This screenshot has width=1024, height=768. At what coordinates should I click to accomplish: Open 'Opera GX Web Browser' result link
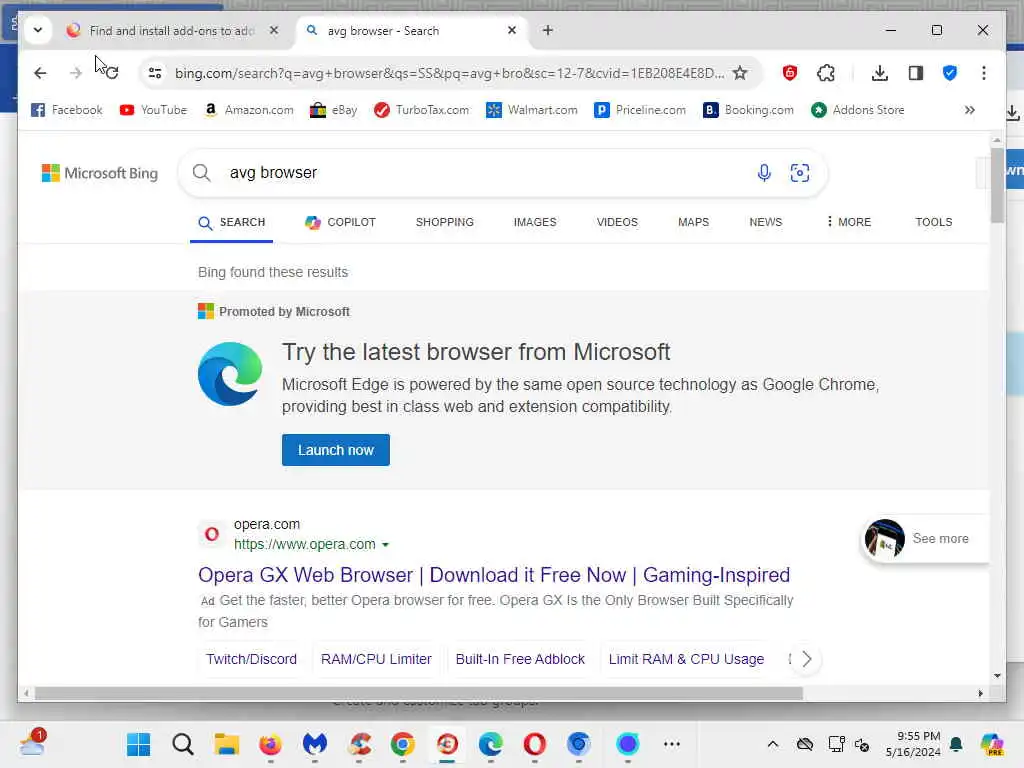tap(494, 575)
